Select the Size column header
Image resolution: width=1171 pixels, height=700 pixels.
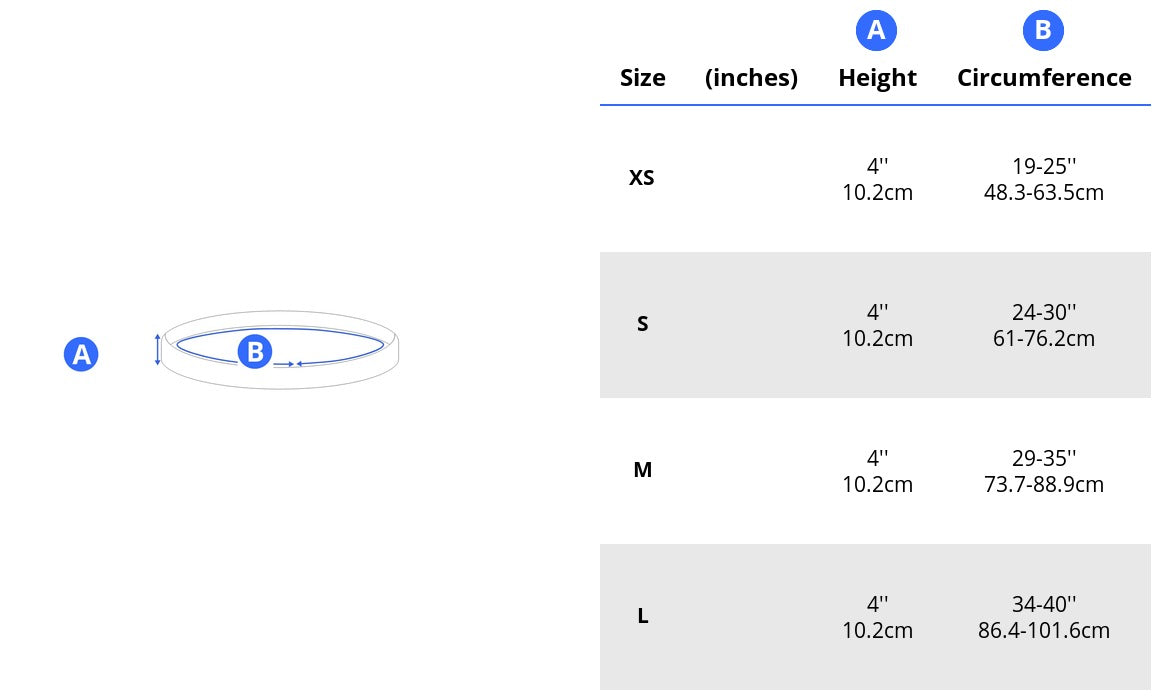[x=642, y=78]
